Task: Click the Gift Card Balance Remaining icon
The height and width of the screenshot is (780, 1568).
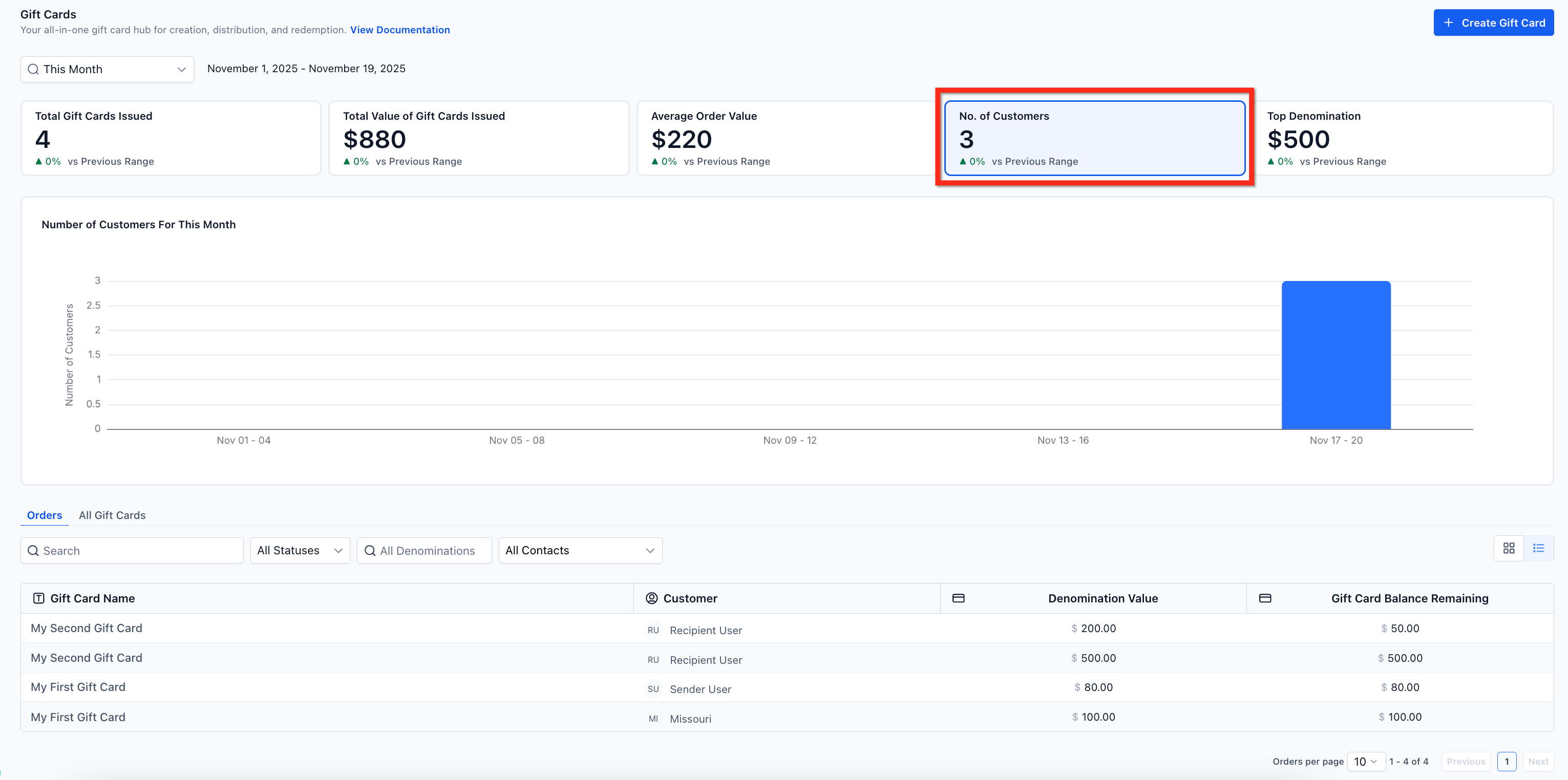Action: point(1265,598)
